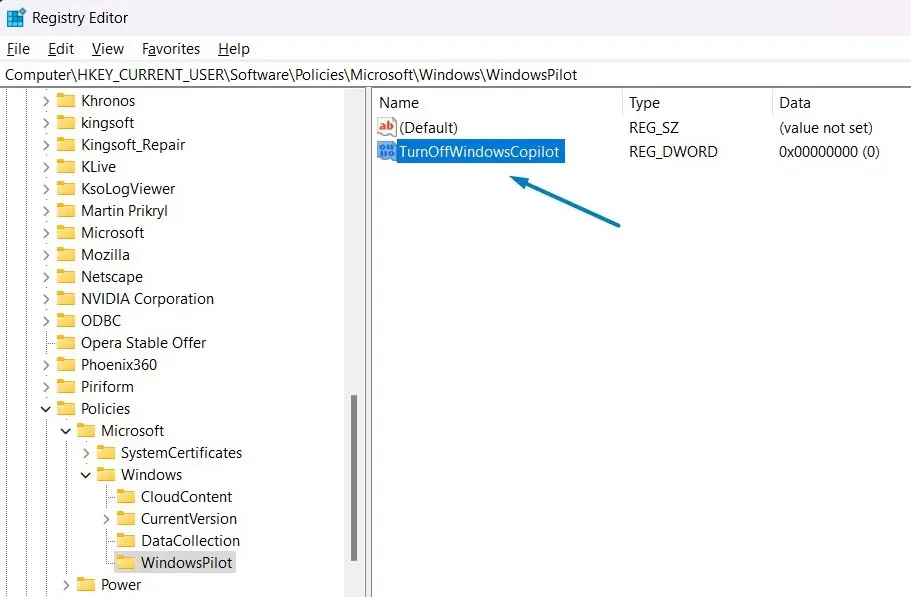Image resolution: width=911 pixels, height=597 pixels.
Task: Expand the Power key chevron
Action: pyautogui.click(x=66, y=585)
